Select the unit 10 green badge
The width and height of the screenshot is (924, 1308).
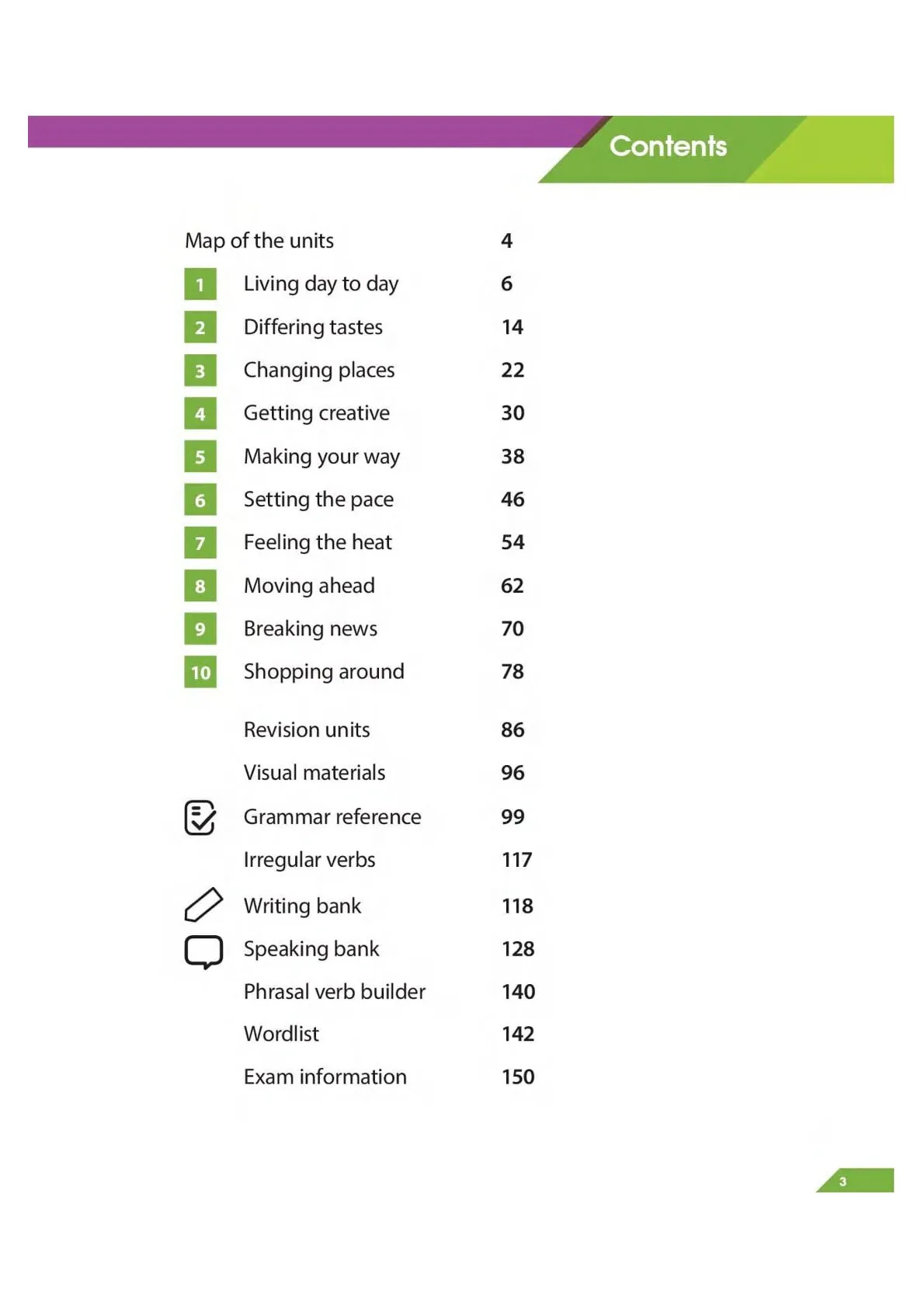coord(200,672)
